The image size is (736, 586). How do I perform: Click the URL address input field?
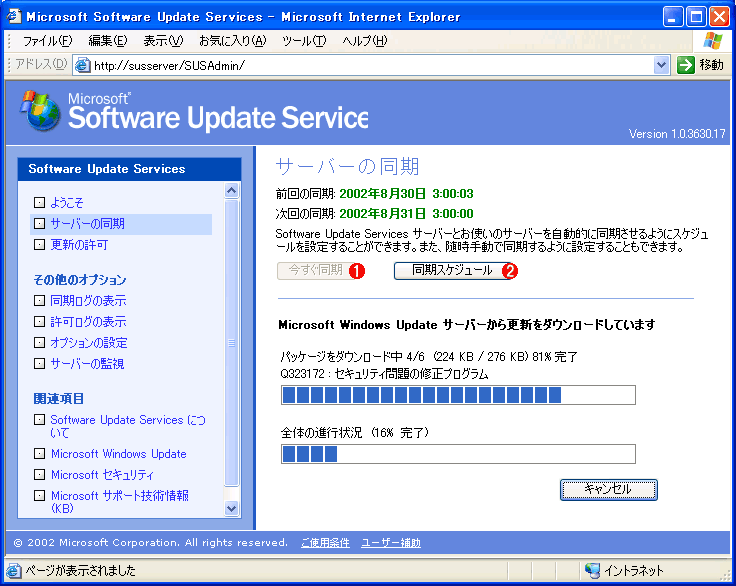click(371, 65)
